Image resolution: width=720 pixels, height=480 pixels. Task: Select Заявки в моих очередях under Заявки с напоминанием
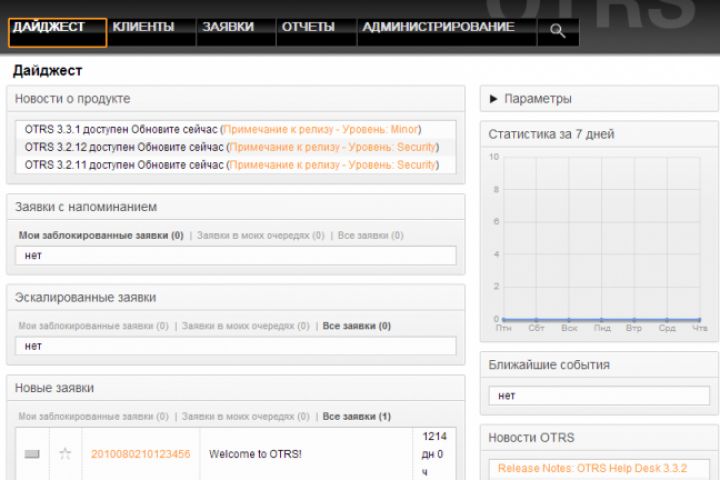[260, 235]
